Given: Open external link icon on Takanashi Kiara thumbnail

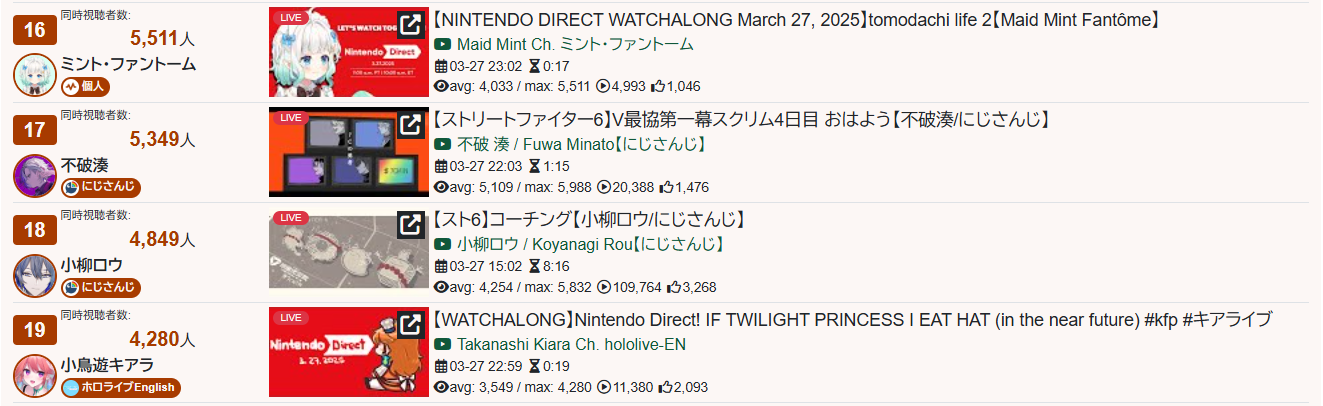Looking at the screenshot, I should (411, 325).
